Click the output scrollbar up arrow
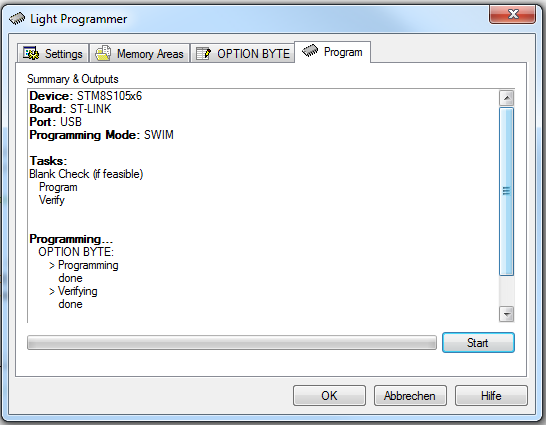546x425 pixels. [507, 98]
